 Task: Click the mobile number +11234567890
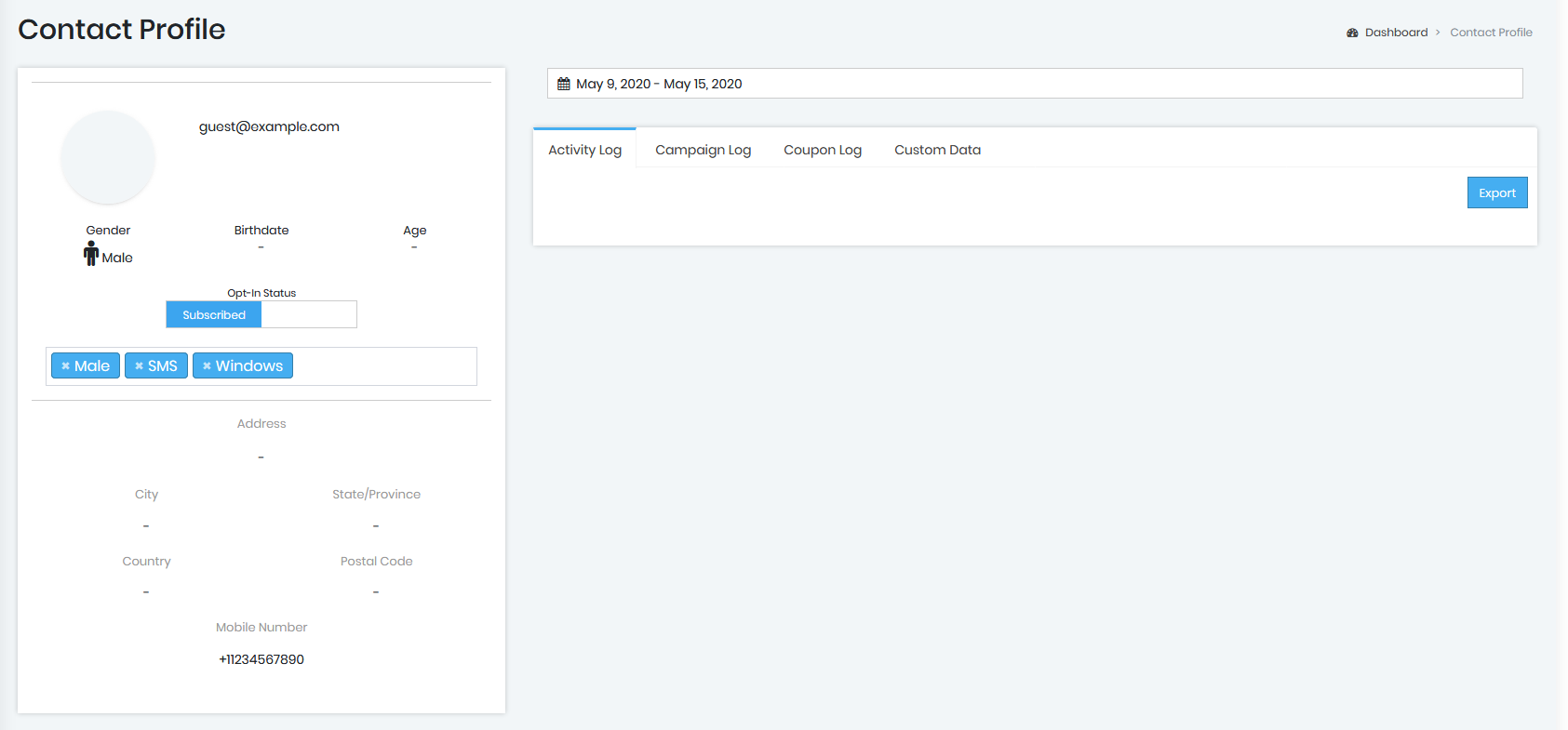(x=261, y=659)
